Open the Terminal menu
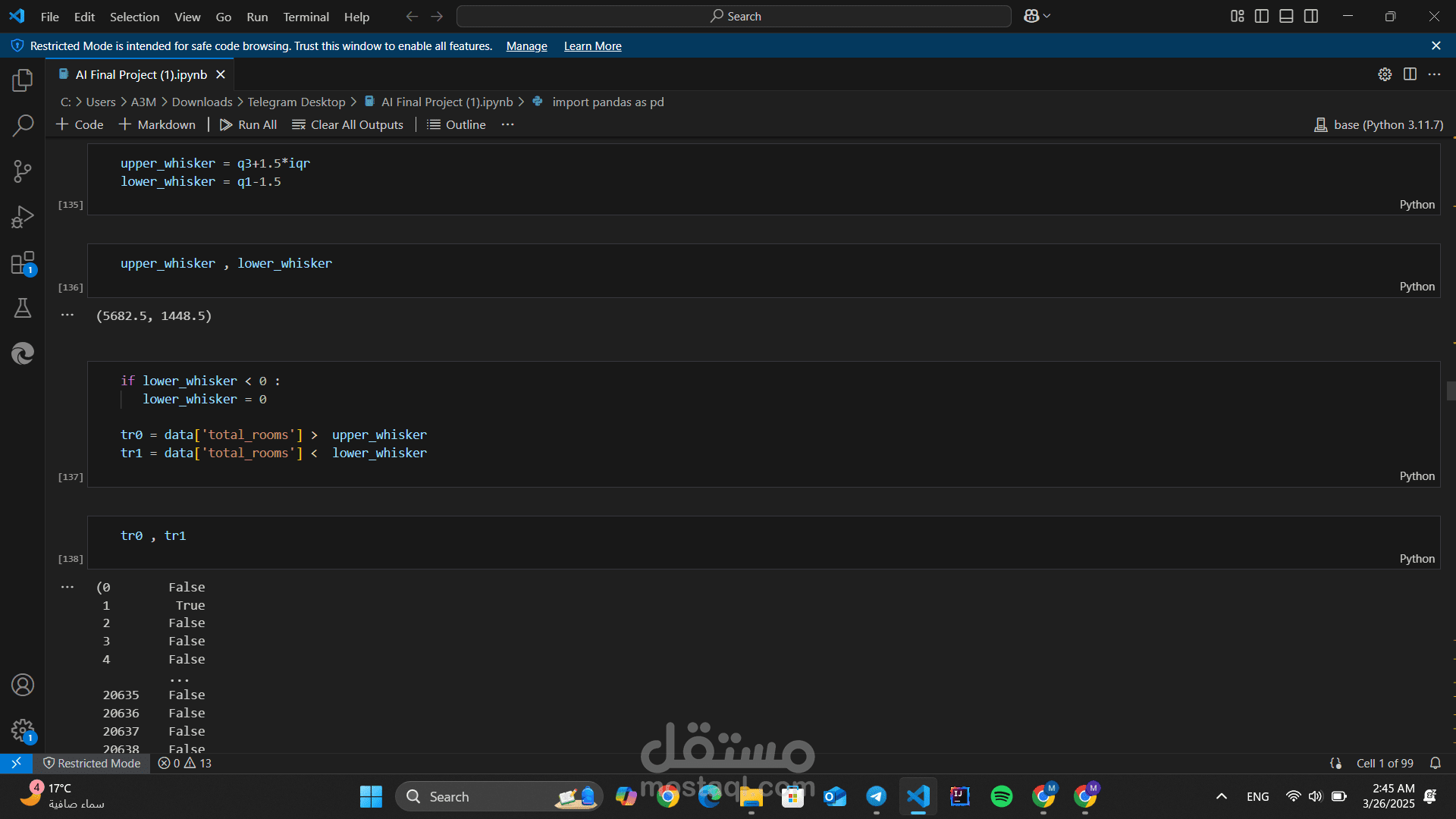This screenshot has width=1456, height=819. [306, 17]
